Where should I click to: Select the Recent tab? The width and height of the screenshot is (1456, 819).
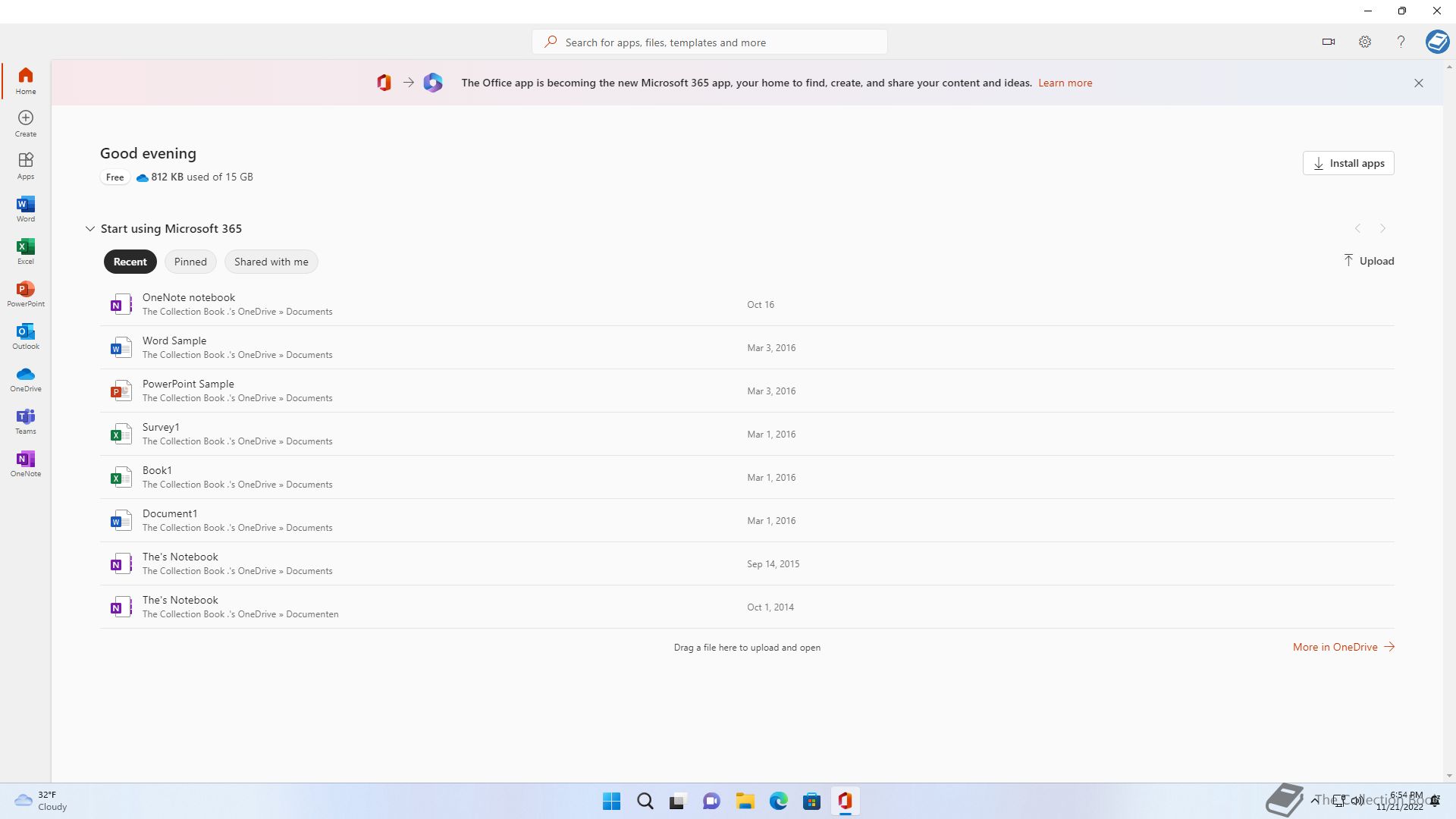[130, 262]
